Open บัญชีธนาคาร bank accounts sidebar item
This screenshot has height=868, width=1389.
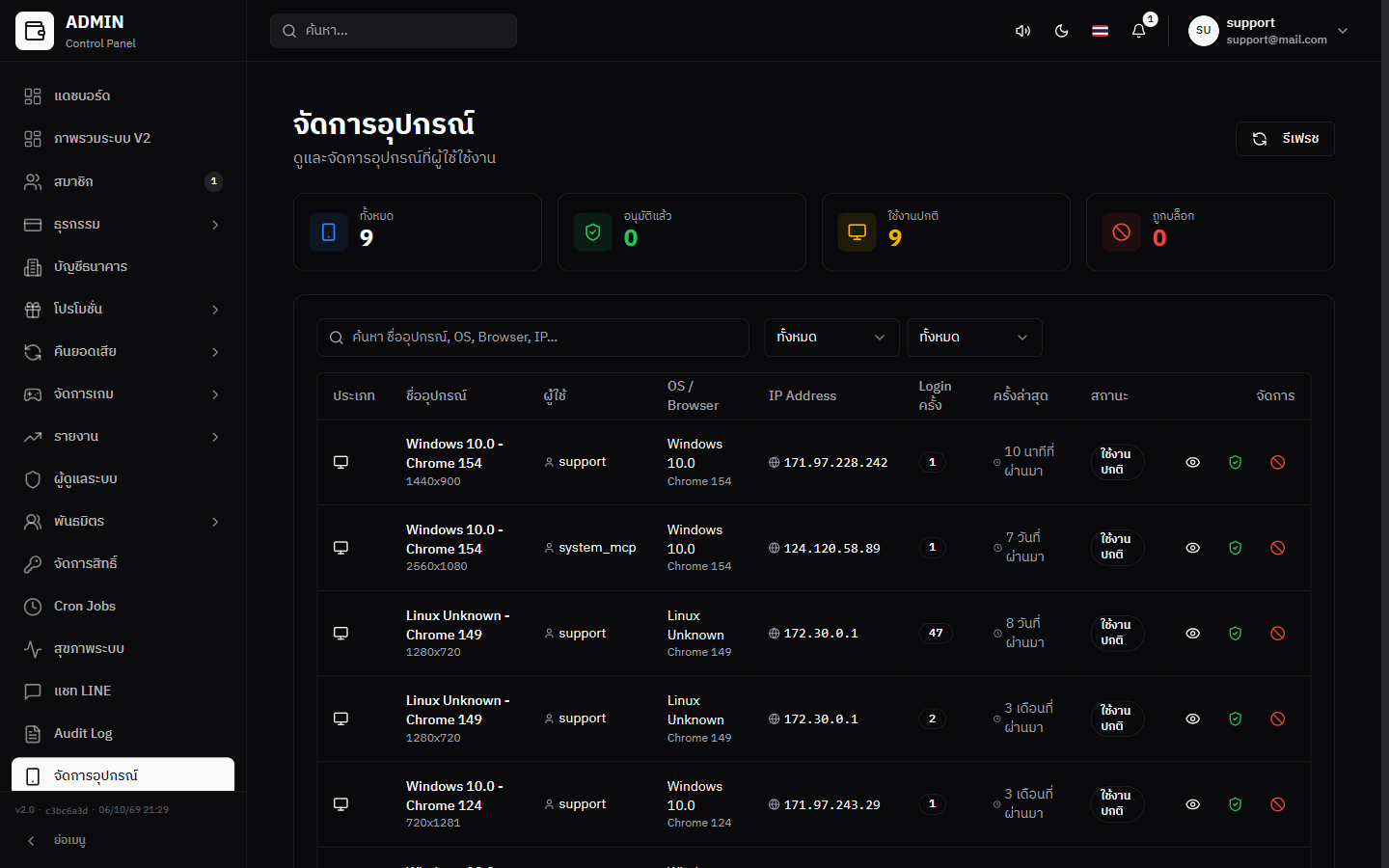pos(123,266)
